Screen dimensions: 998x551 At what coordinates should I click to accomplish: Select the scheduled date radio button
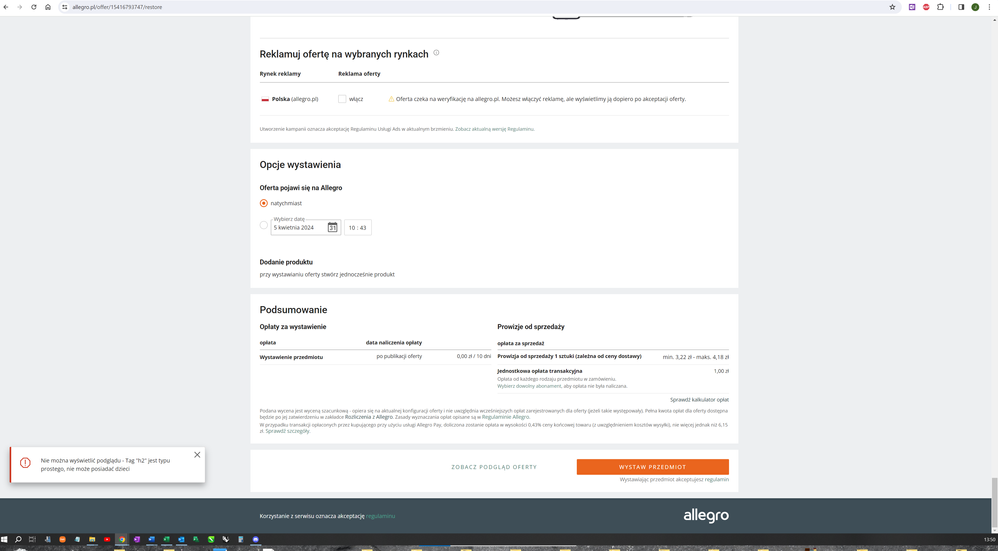[264, 226]
